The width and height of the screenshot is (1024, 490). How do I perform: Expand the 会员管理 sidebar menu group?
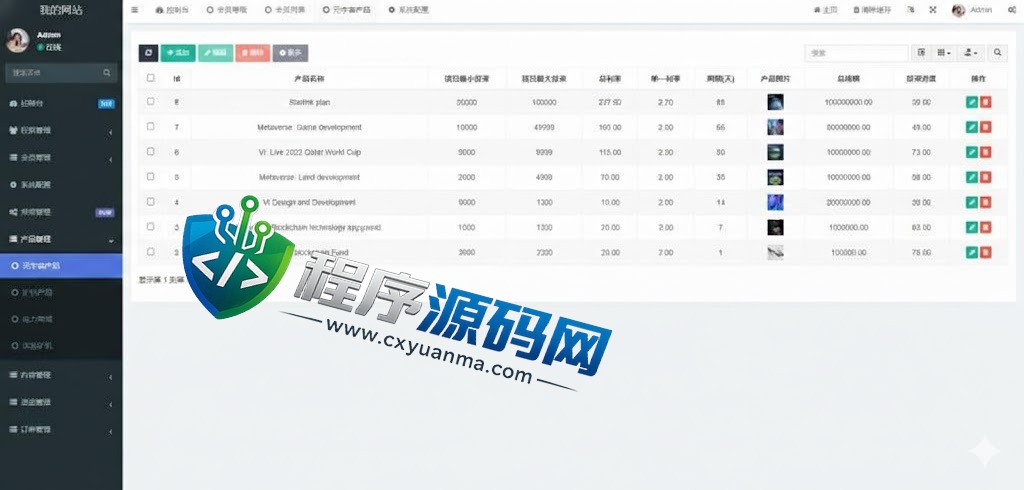[x=61, y=158]
